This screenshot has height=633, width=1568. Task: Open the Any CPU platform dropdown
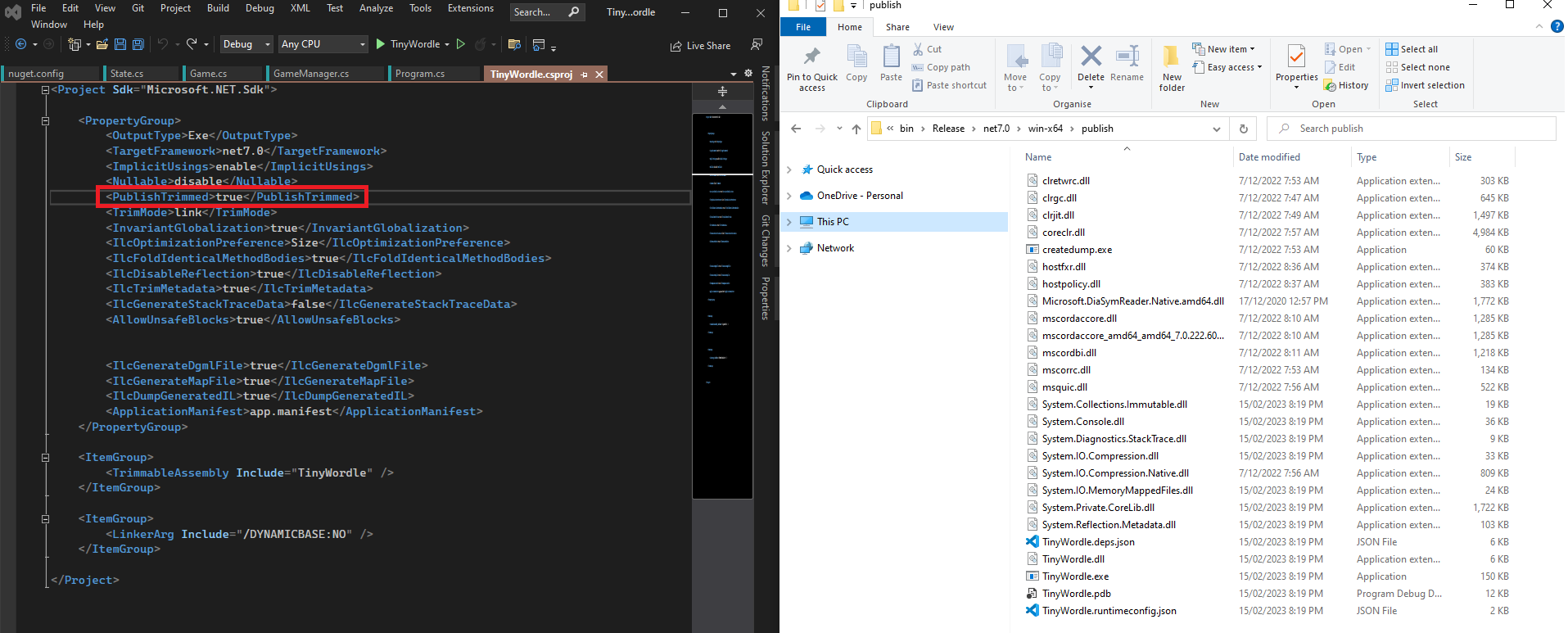323,44
